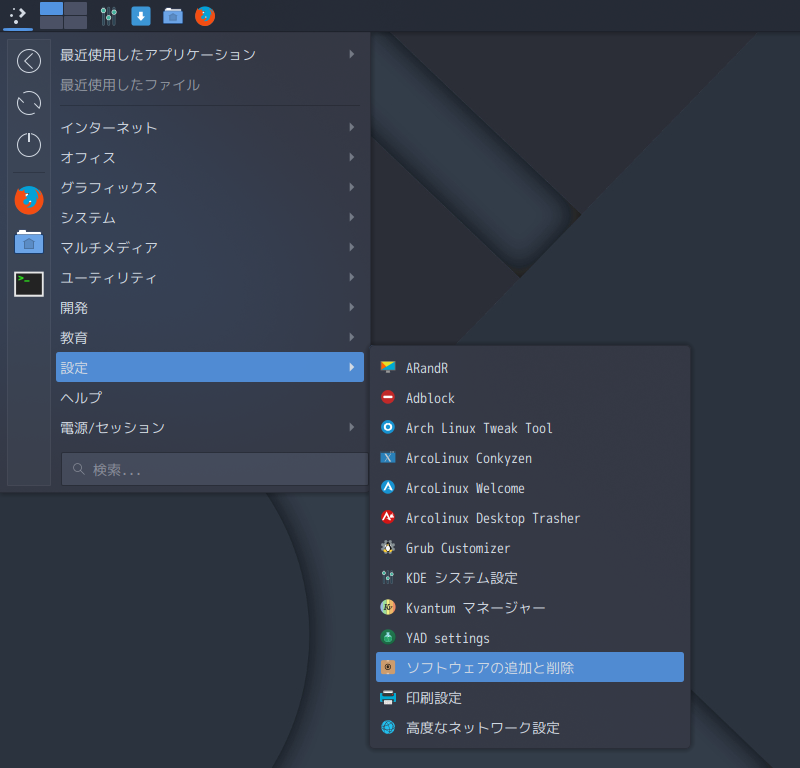Screen dimensions: 800x768
Task: Expand the マルチメディア submenu arrow
Action: pyautogui.click(x=352, y=247)
